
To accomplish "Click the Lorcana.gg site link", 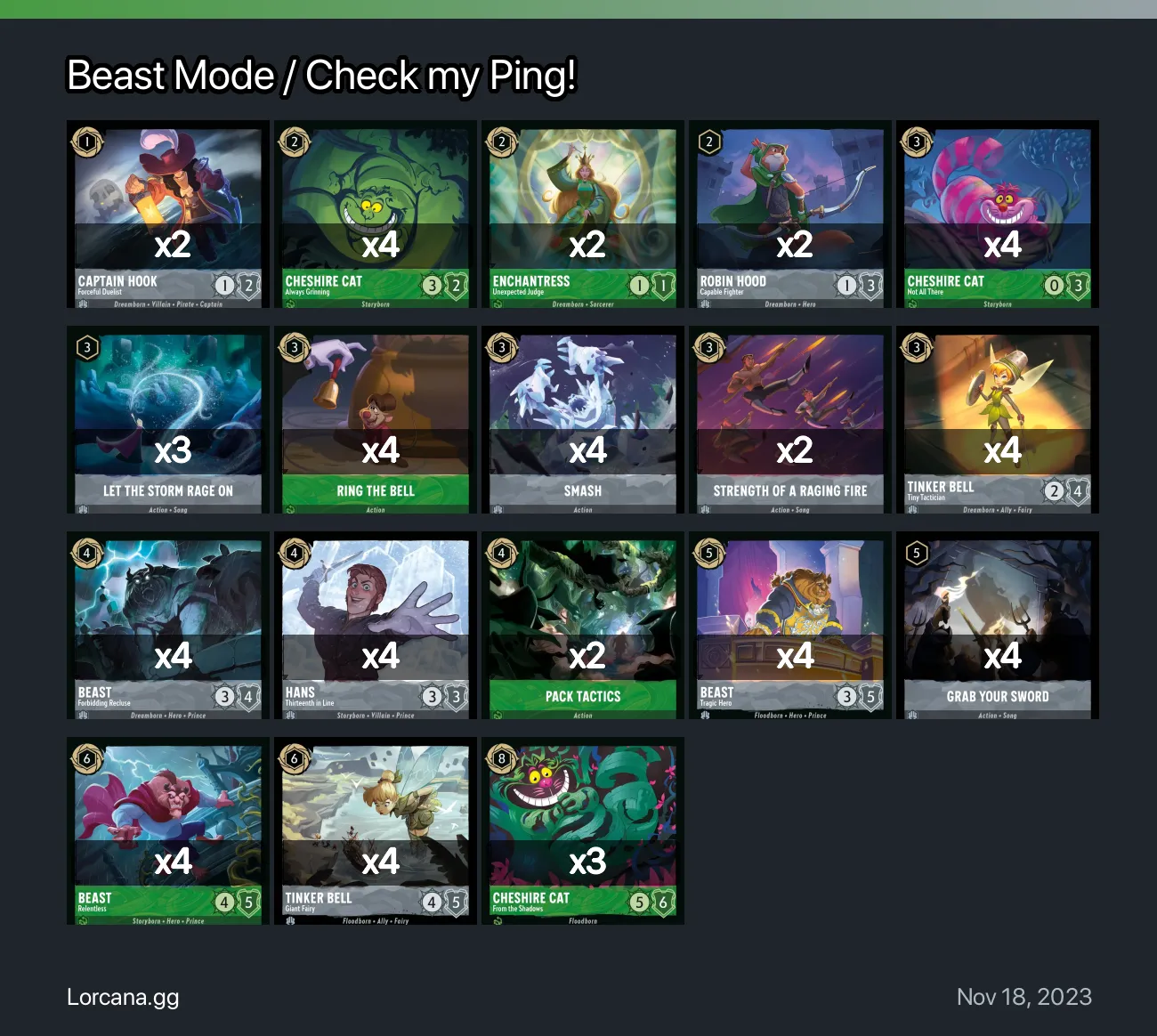I will (123, 998).
